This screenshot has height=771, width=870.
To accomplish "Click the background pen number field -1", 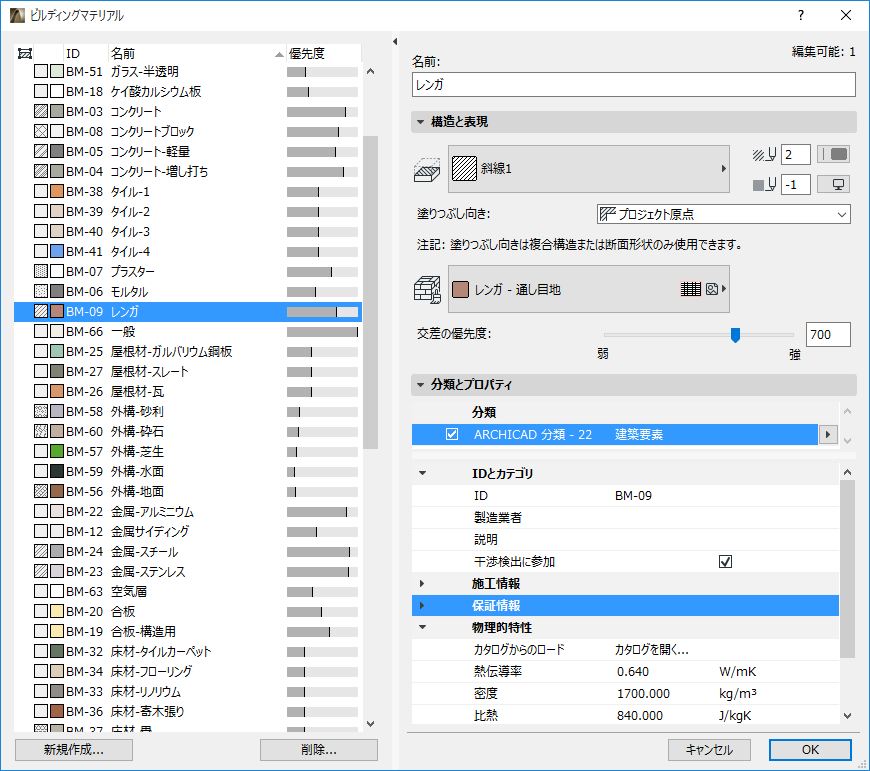I will coord(795,185).
